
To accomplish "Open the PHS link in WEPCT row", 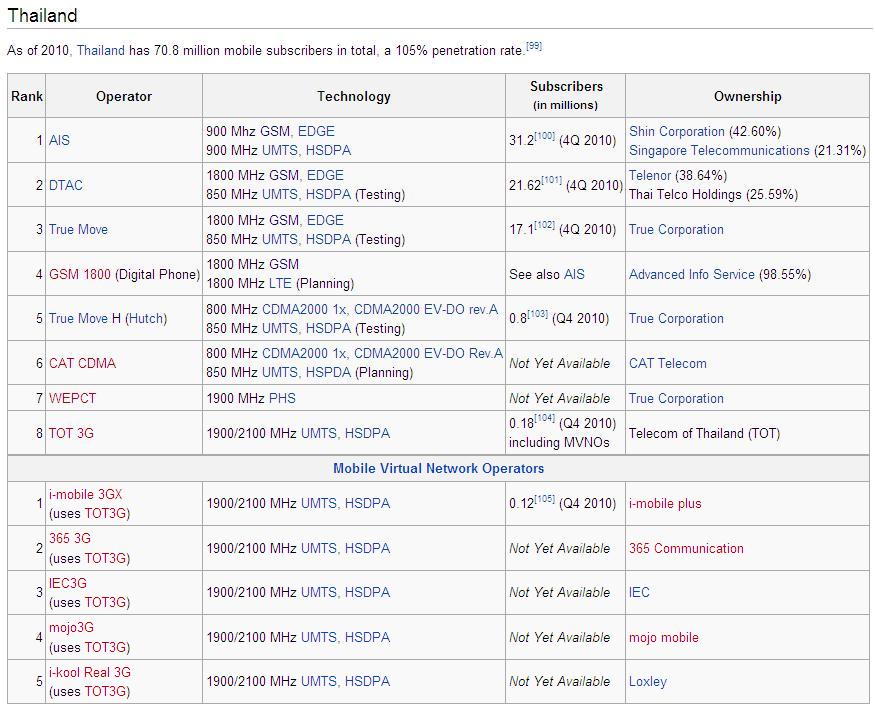I will (x=282, y=398).
